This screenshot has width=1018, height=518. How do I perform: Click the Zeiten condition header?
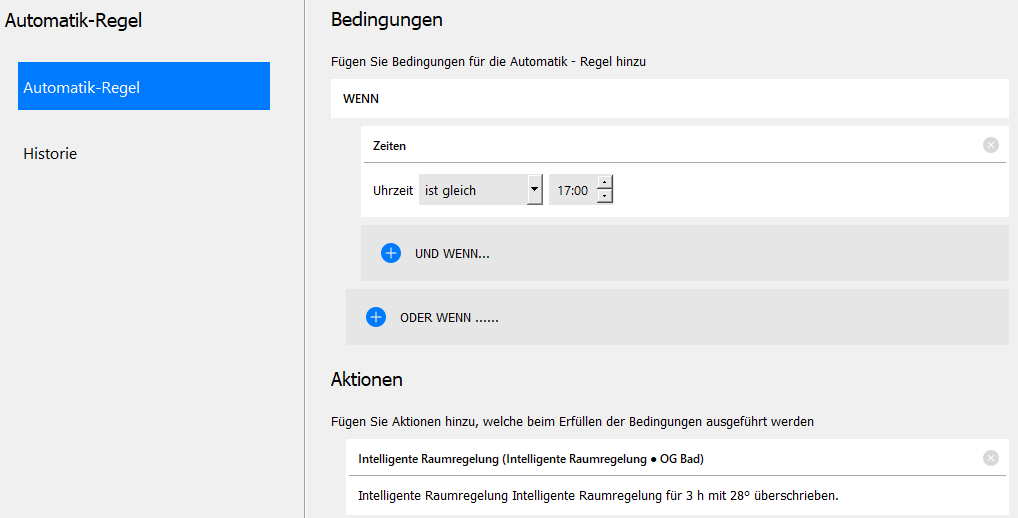[390, 146]
